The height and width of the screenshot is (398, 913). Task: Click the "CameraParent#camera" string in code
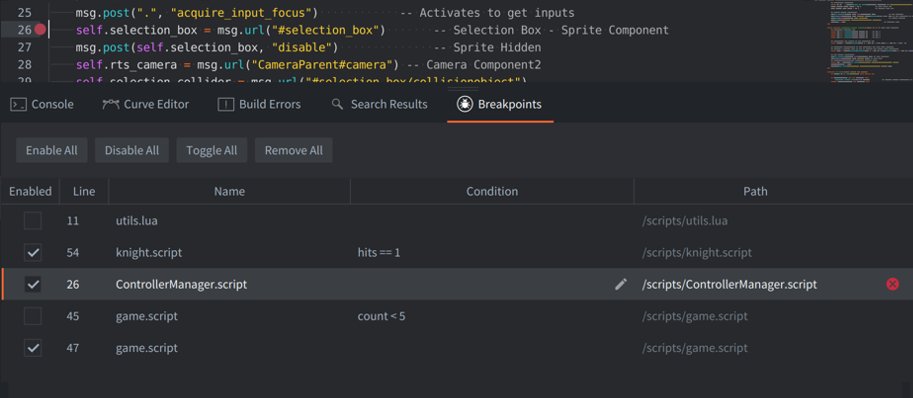pyautogui.click(x=324, y=64)
